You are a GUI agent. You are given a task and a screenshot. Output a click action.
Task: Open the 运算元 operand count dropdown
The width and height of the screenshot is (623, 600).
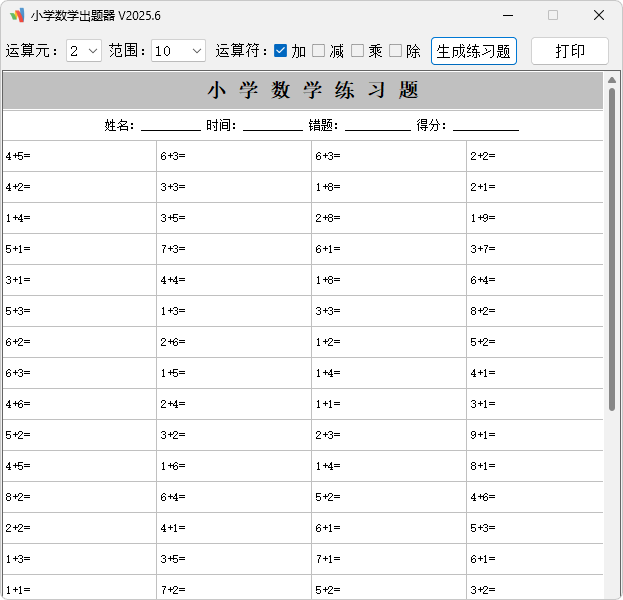tap(84, 51)
